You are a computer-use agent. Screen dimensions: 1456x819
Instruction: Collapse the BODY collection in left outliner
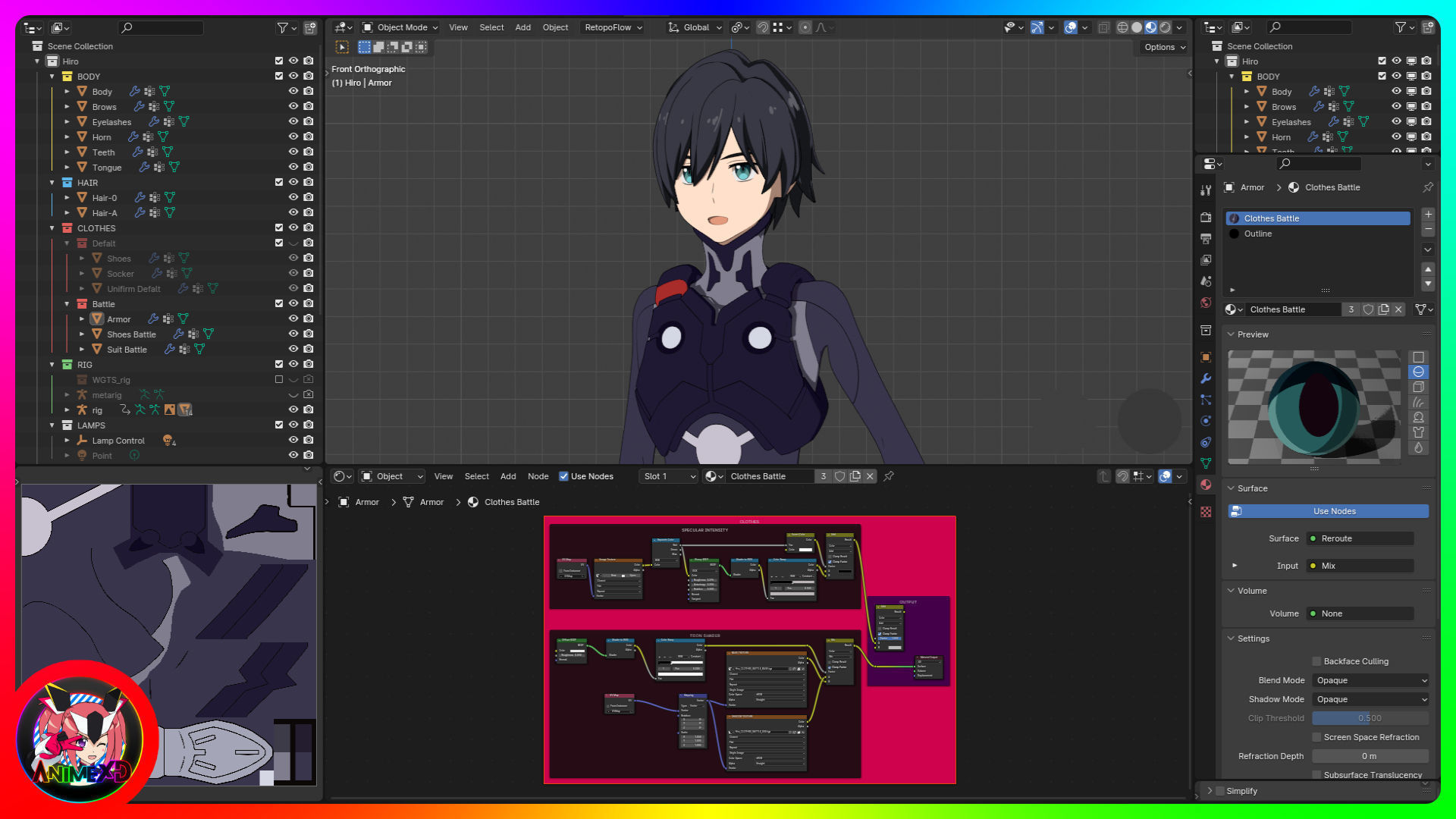[52, 76]
